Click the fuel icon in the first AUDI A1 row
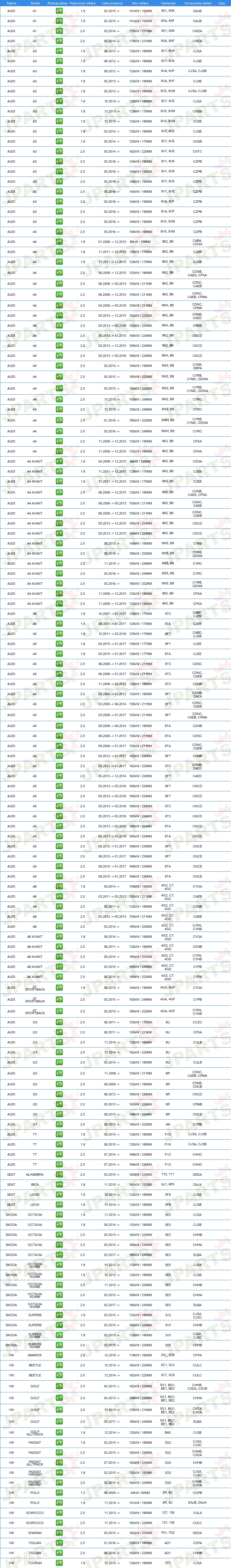 (59, 11)
